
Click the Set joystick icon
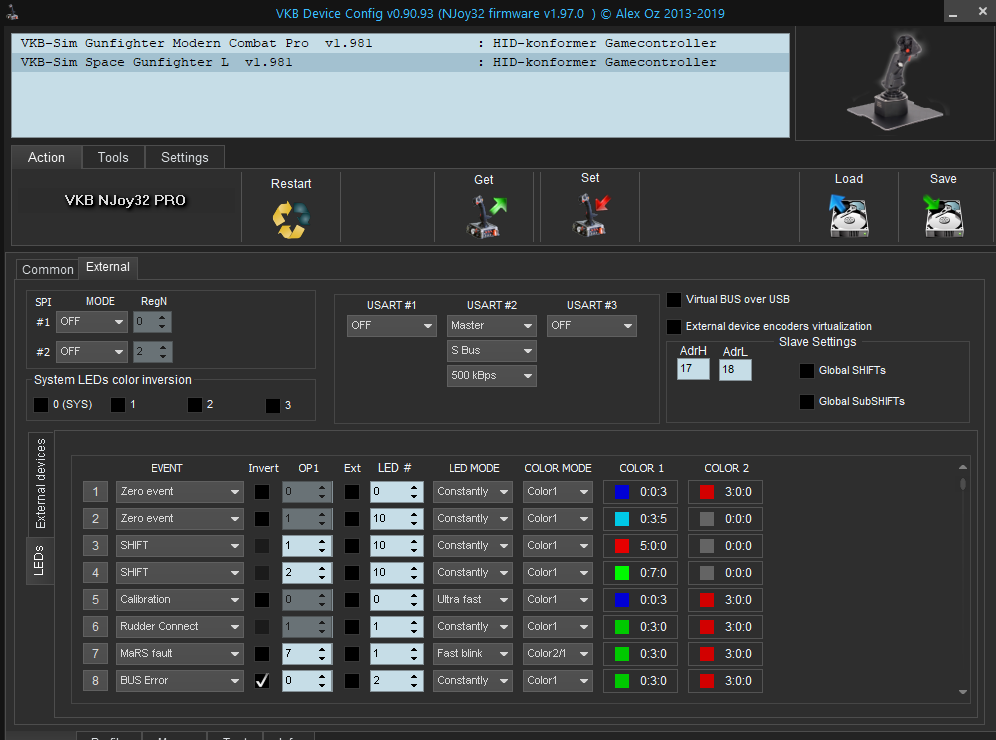click(x=590, y=215)
